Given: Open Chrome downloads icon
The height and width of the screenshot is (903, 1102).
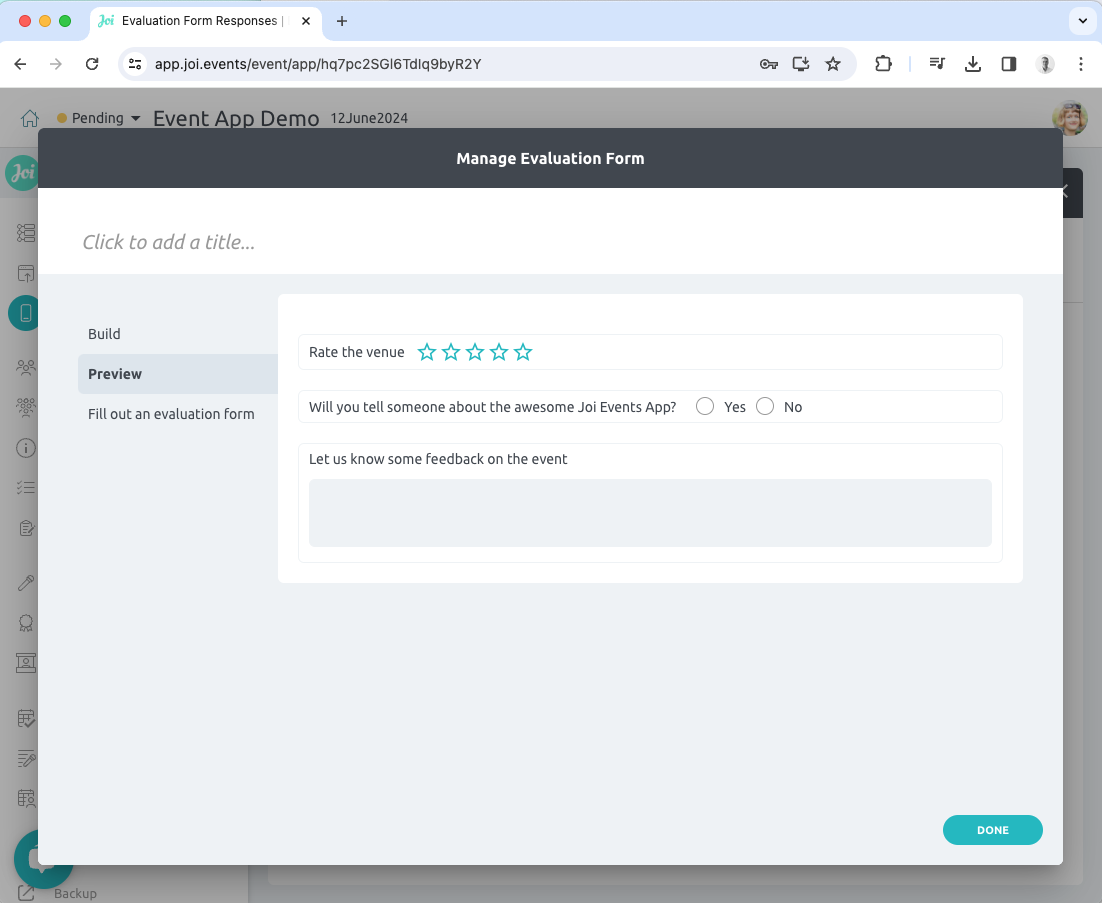Looking at the screenshot, I should [x=972, y=64].
